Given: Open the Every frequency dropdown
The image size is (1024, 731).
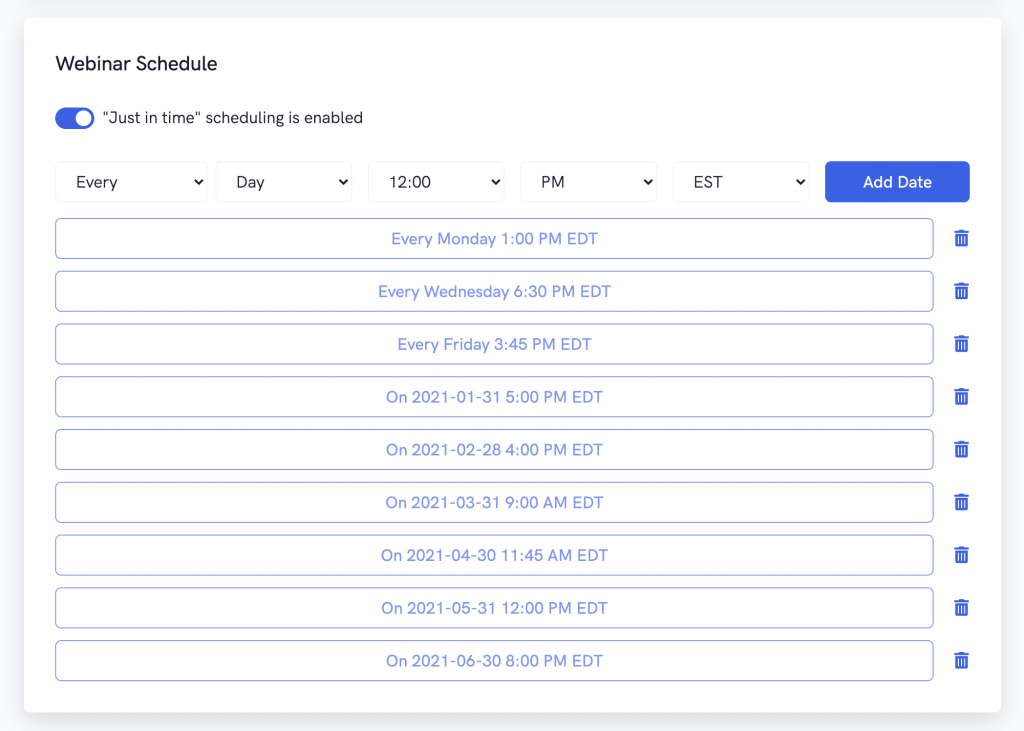Looking at the screenshot, I should [131, 182].
